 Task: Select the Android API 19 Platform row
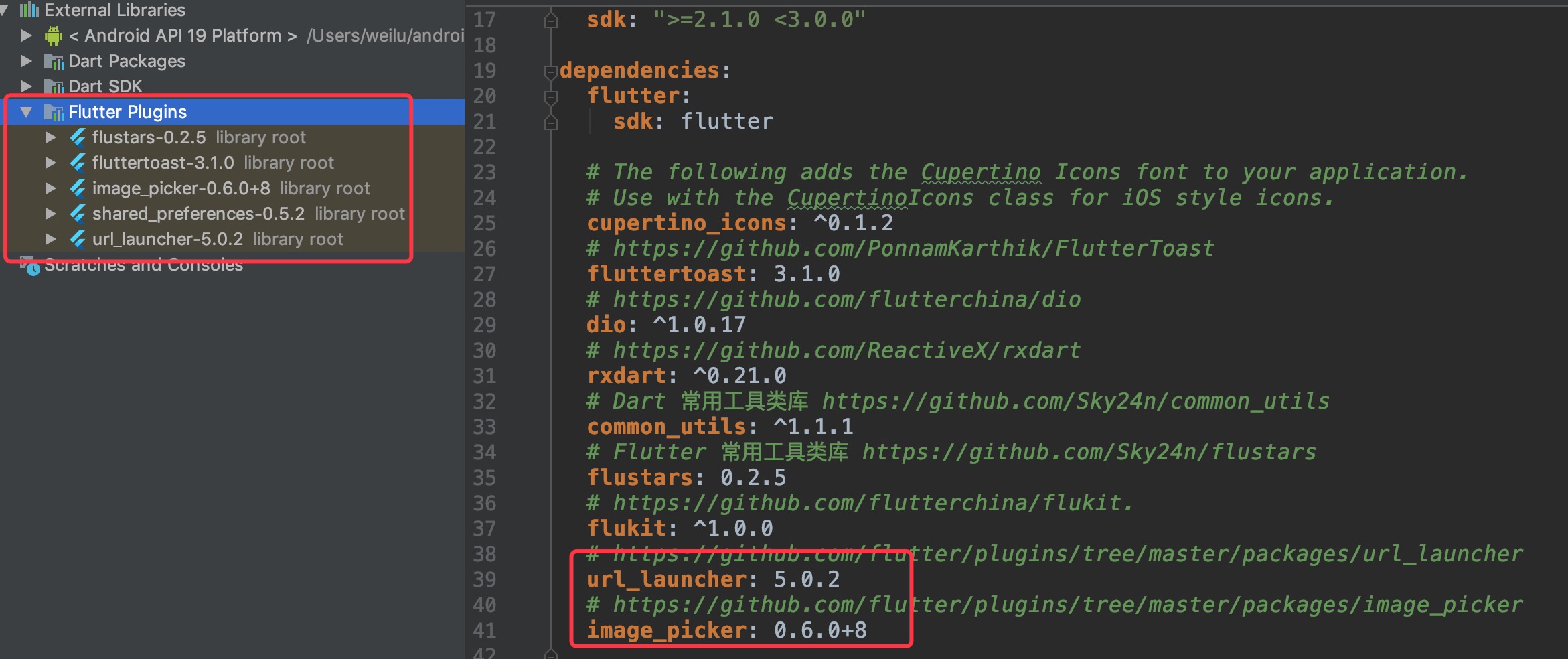click(232, 35)
